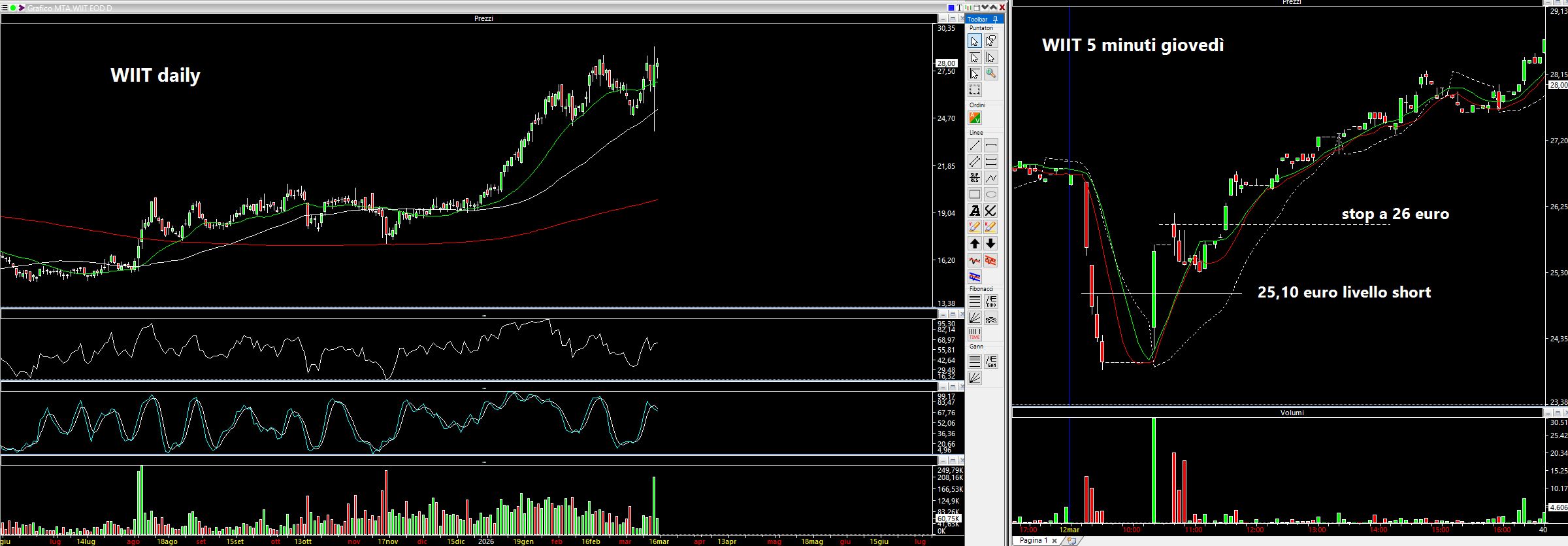Pick the up arrow marker tool
1568x546 pixels.
pyautogui.click(x=974, y=243)
